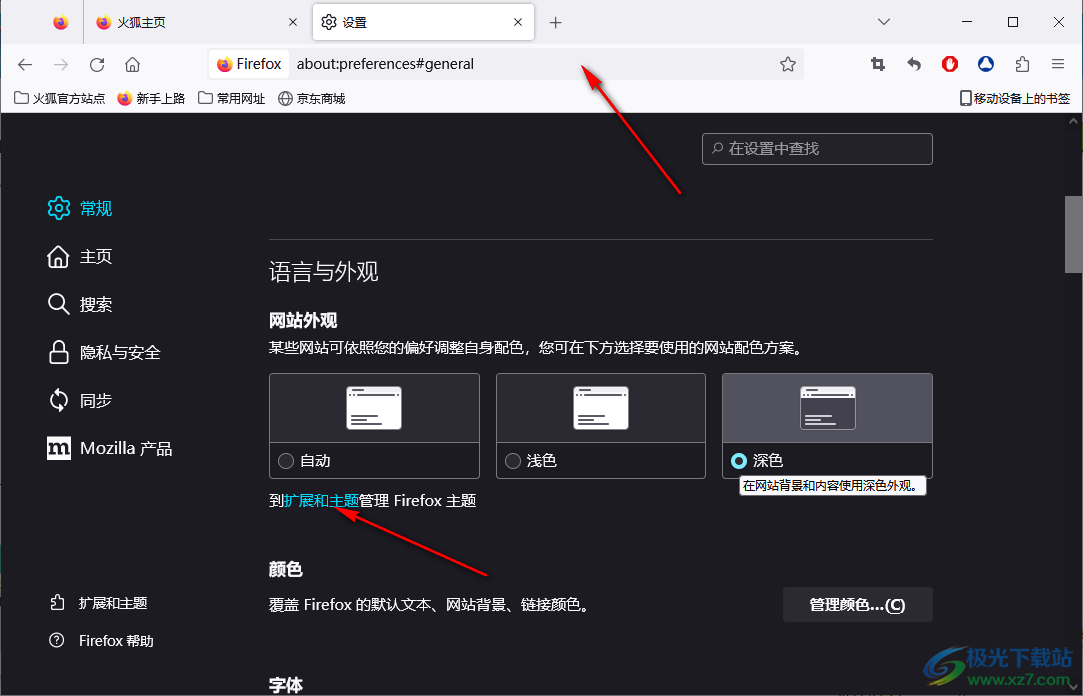Open Firefox 帮助 in the sidebar

pos(101,641)
